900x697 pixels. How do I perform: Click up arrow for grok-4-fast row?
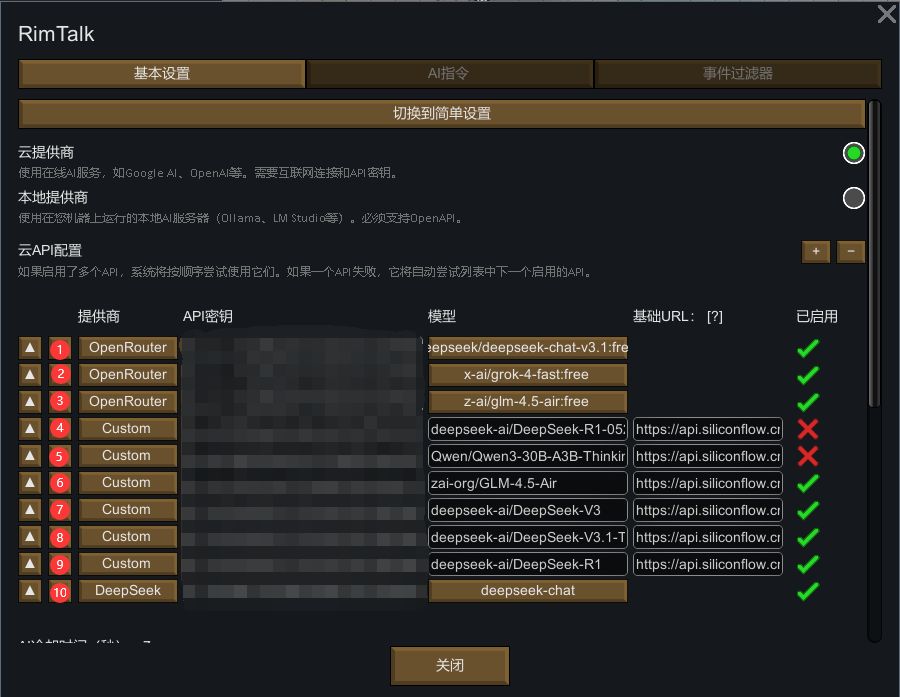[30, 375]
